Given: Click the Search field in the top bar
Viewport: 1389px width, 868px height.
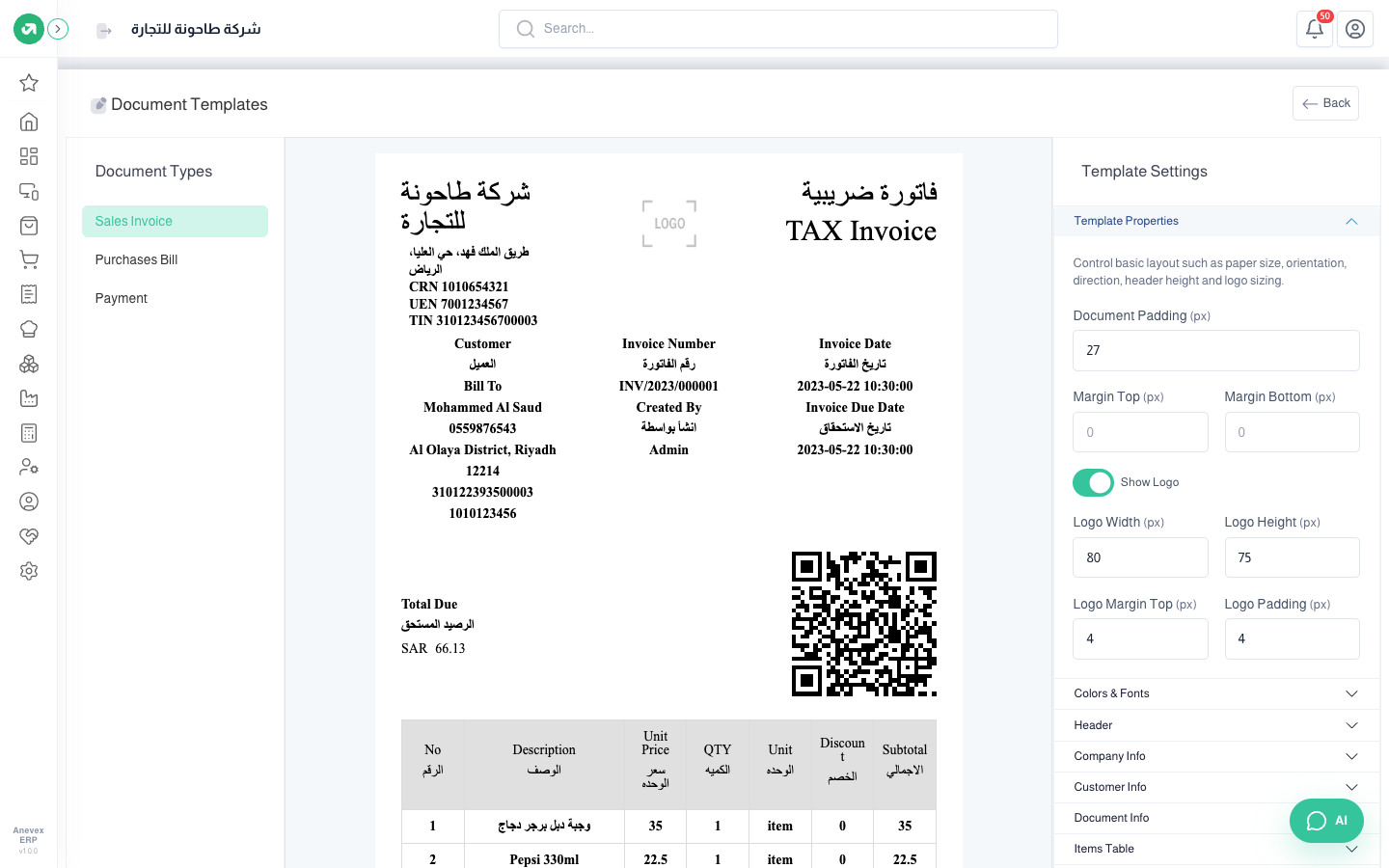Looking at the screenshot, I should [778, 29].
